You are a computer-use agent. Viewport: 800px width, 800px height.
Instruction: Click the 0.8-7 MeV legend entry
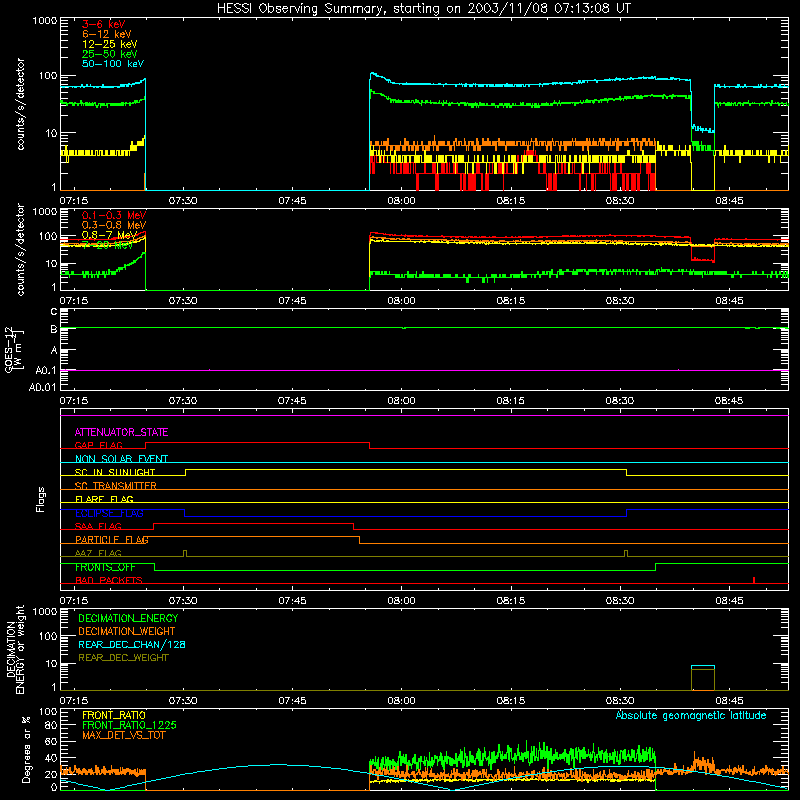click(110, 235)
